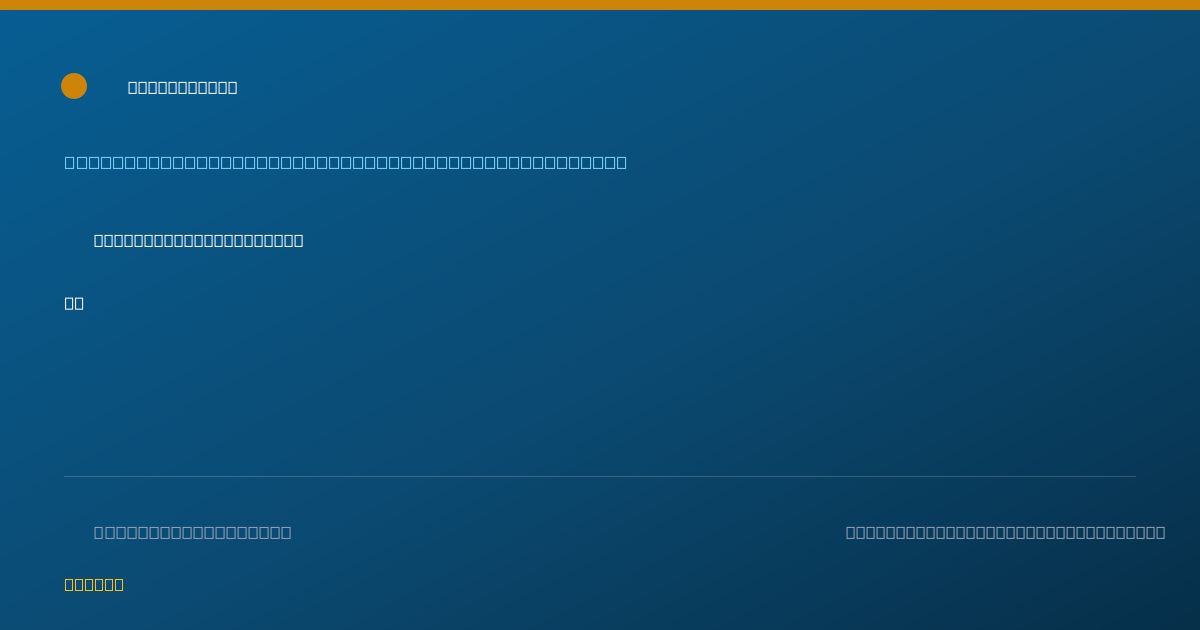Select the white title text beside orange circle
Screen dimensions: 1200x630
click(183, 87)
